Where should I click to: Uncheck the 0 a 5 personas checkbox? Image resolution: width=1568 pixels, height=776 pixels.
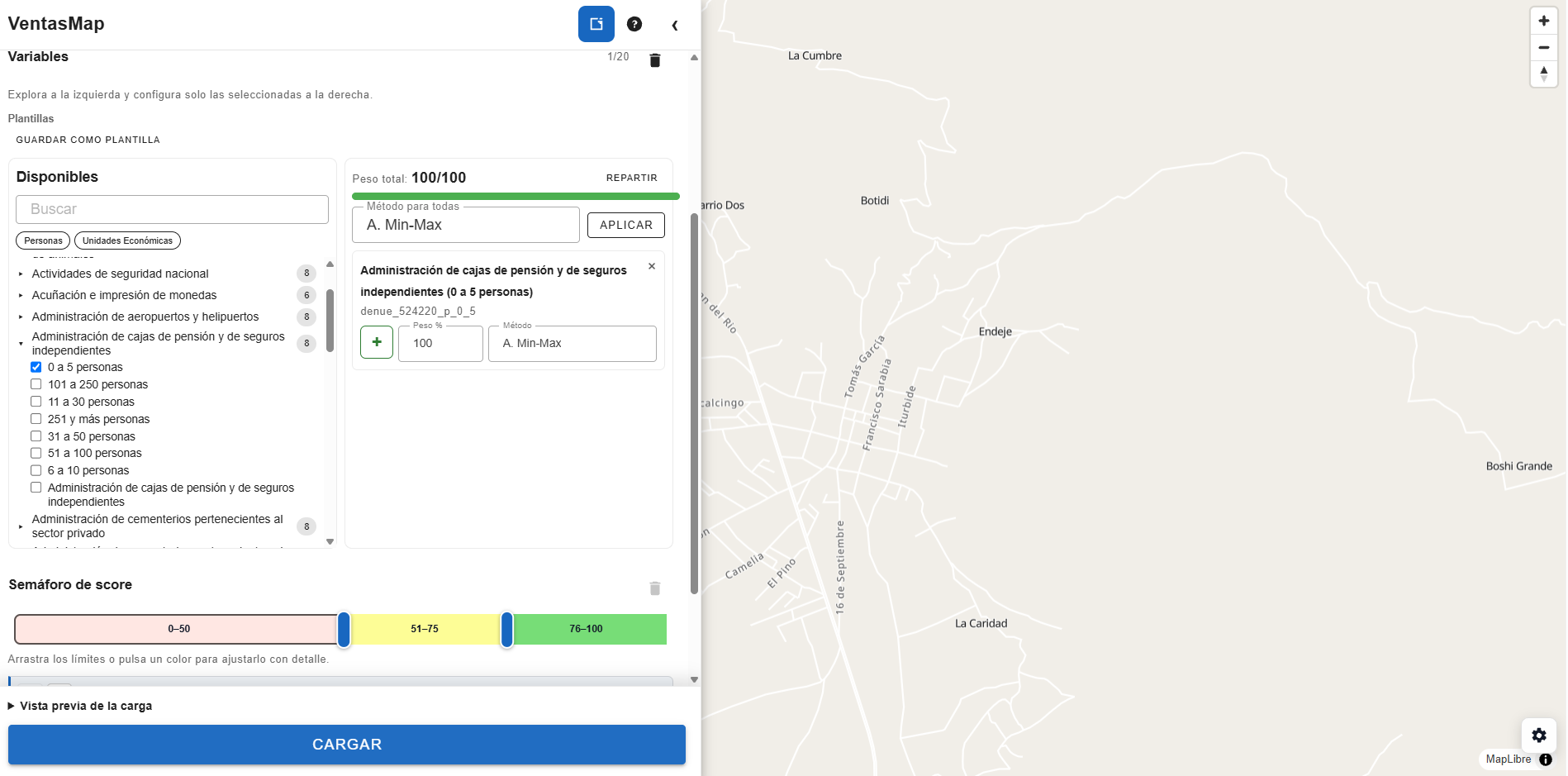36,367
